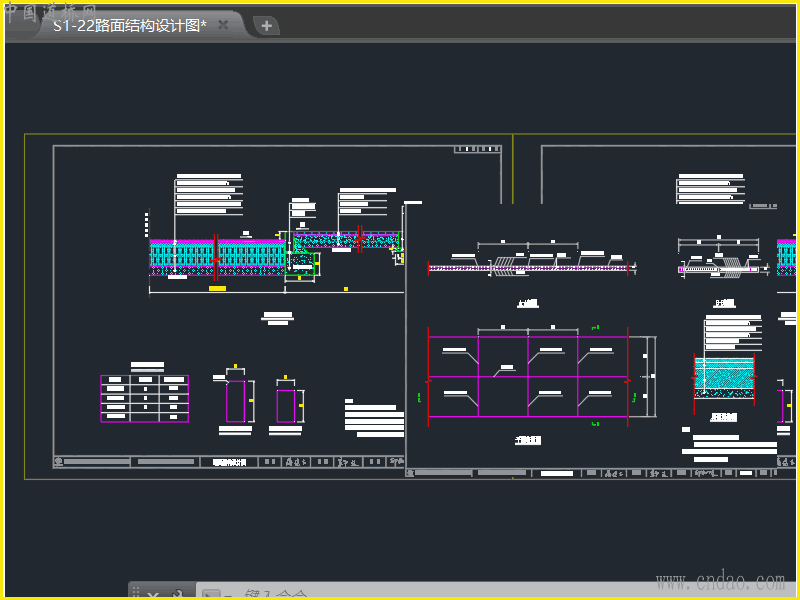The height and width of the screenshot is (600, 800).
Task: Open command line customize wrench menu
Action: pos(177,594)
